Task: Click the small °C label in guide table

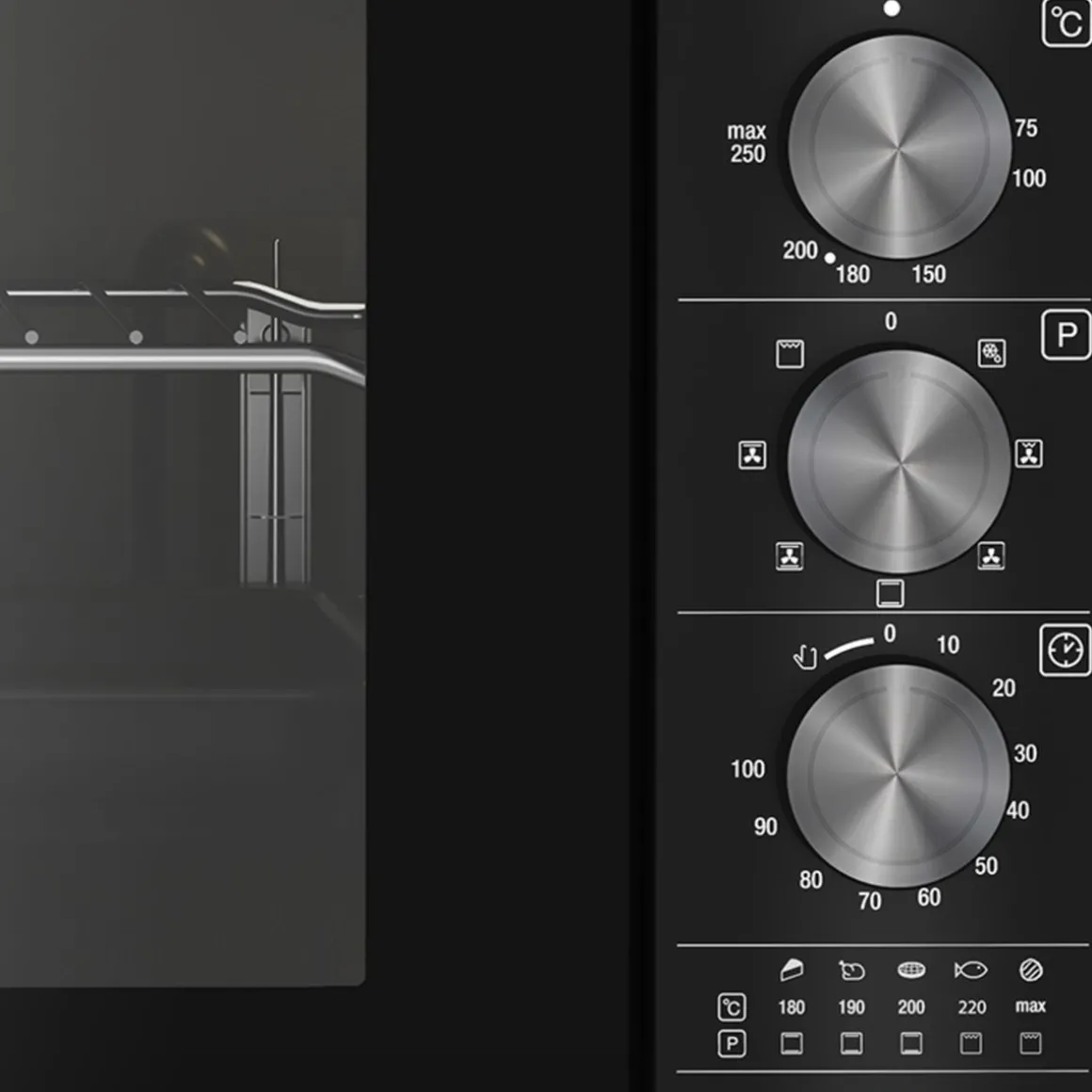Action: point(731,1007)
